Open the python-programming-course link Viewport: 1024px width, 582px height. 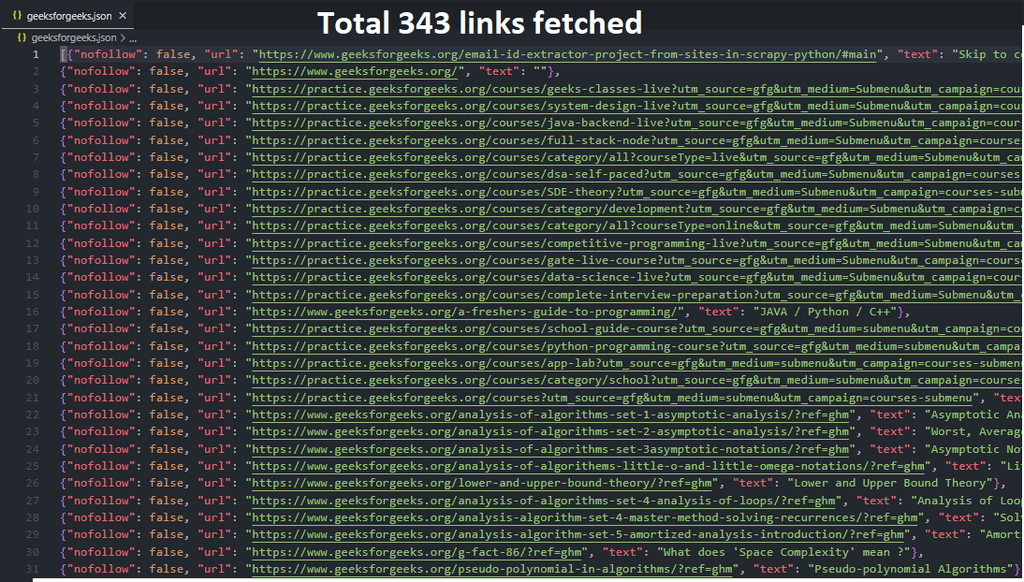[x=637, y=346]
